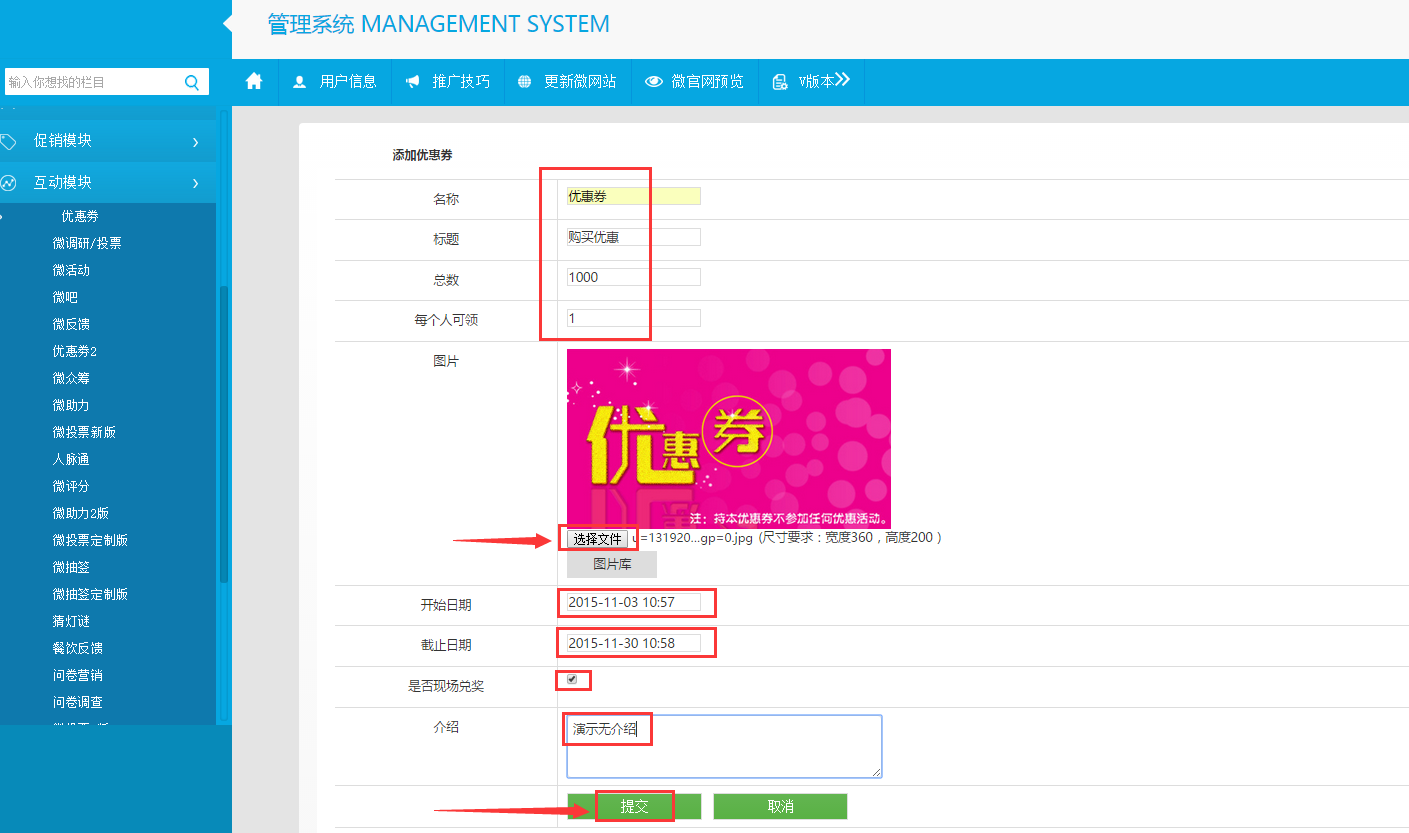This screenshot has height=833, width=1409.
Task: Click the 开始日期 date input field
Action: click(634, 603)
